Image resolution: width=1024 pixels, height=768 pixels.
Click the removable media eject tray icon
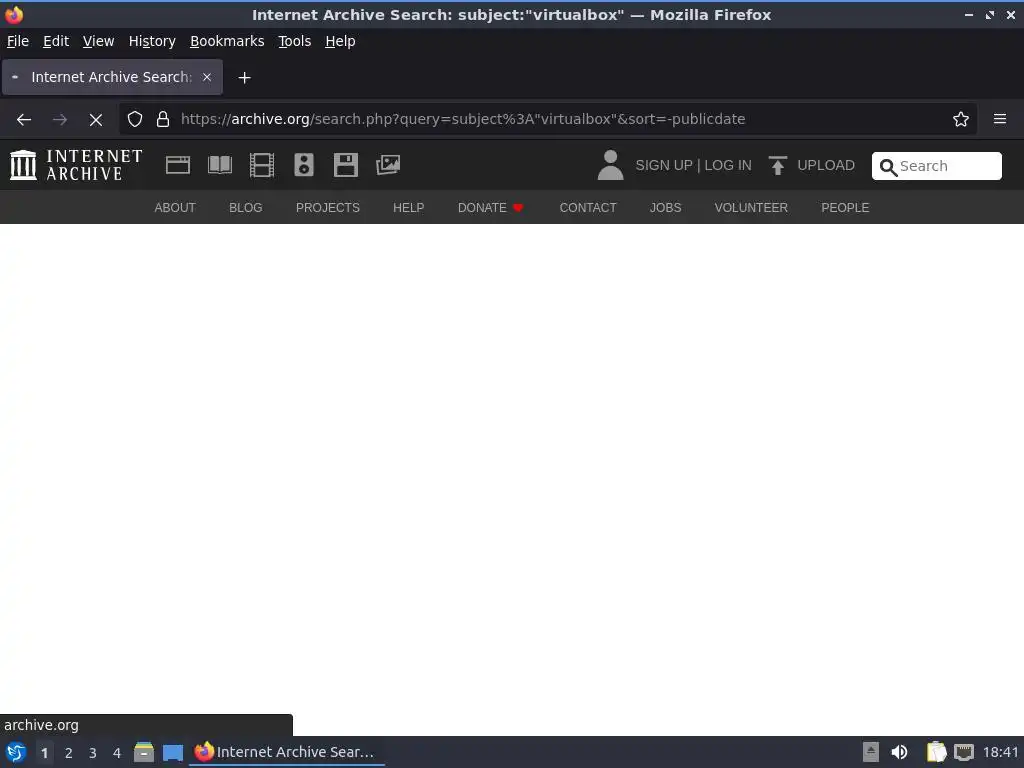coord(871,752)
